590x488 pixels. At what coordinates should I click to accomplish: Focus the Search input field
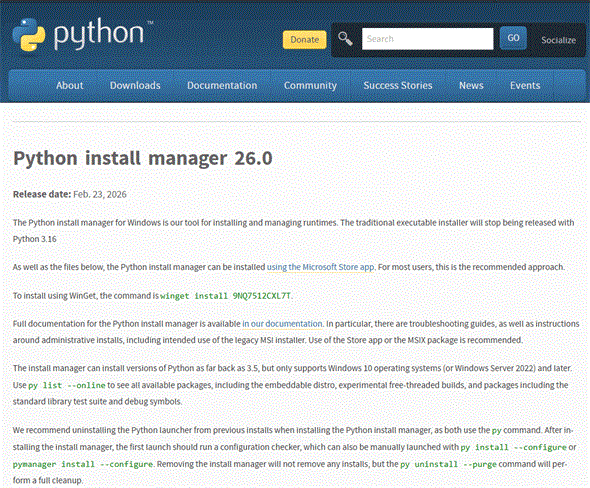pos(427,39)
